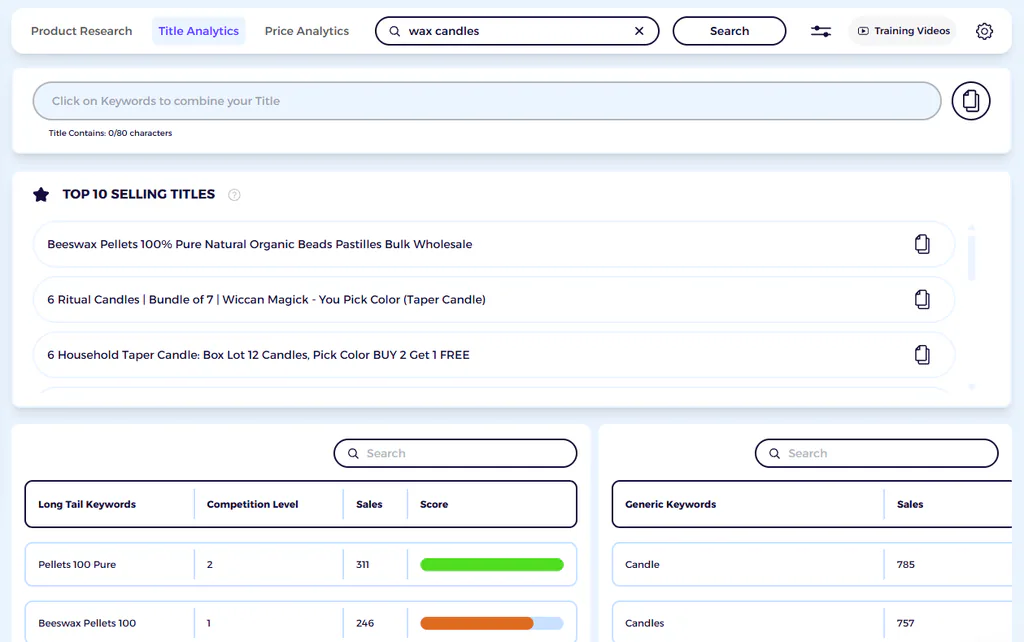Open the filter sliders settings icon
This screenshot has width=1024, height=642.
(821, 31)
